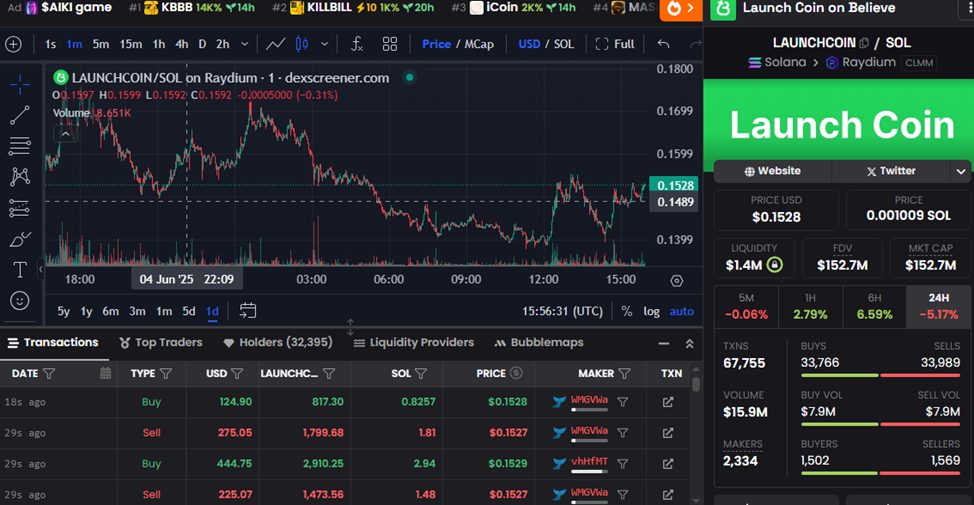This screenshot has width=974, height=505.
Task: Switch to the line chart type icon
Action: (276, 44)
